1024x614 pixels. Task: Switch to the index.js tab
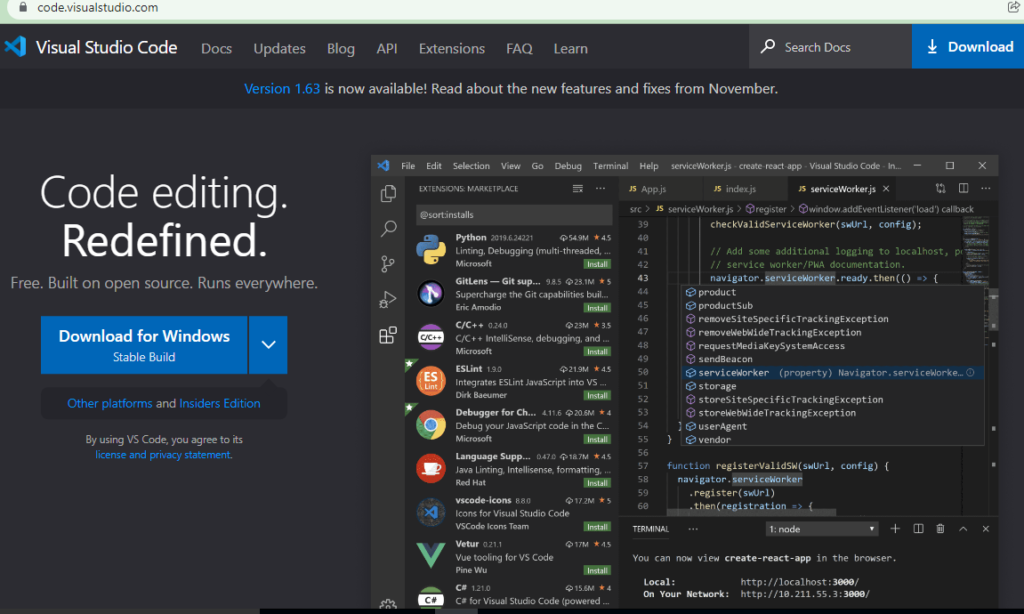pos(741,189)
